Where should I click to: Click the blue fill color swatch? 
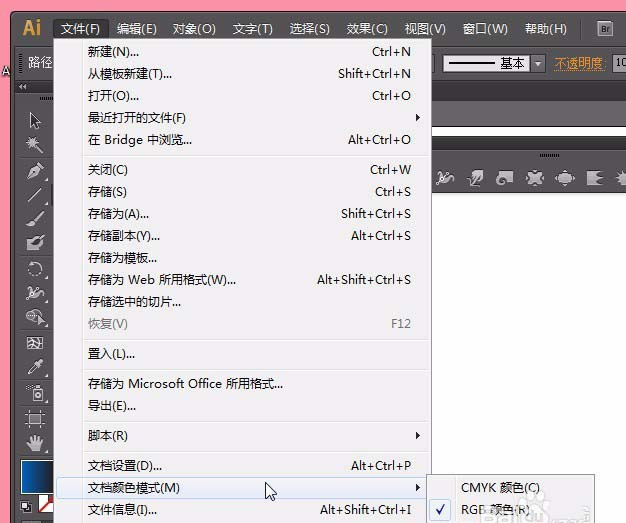tap(37, 477)
